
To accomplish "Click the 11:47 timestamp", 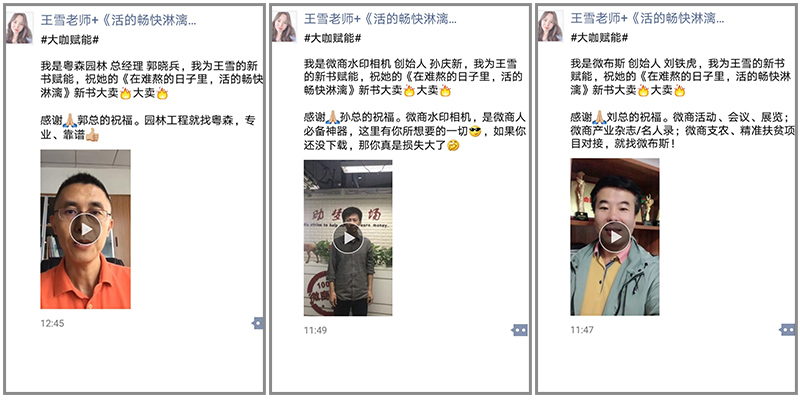I will [x=582, y=330].
